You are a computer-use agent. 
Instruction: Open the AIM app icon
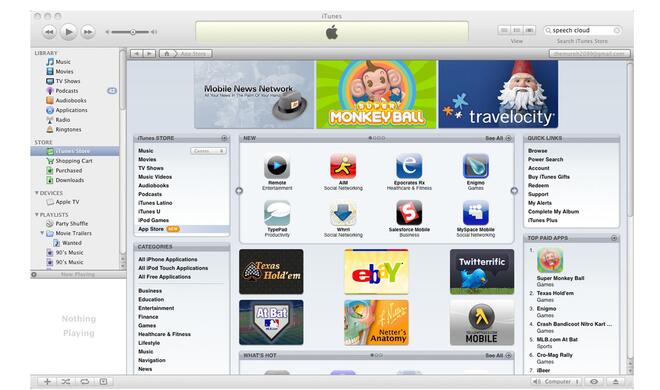343,167
